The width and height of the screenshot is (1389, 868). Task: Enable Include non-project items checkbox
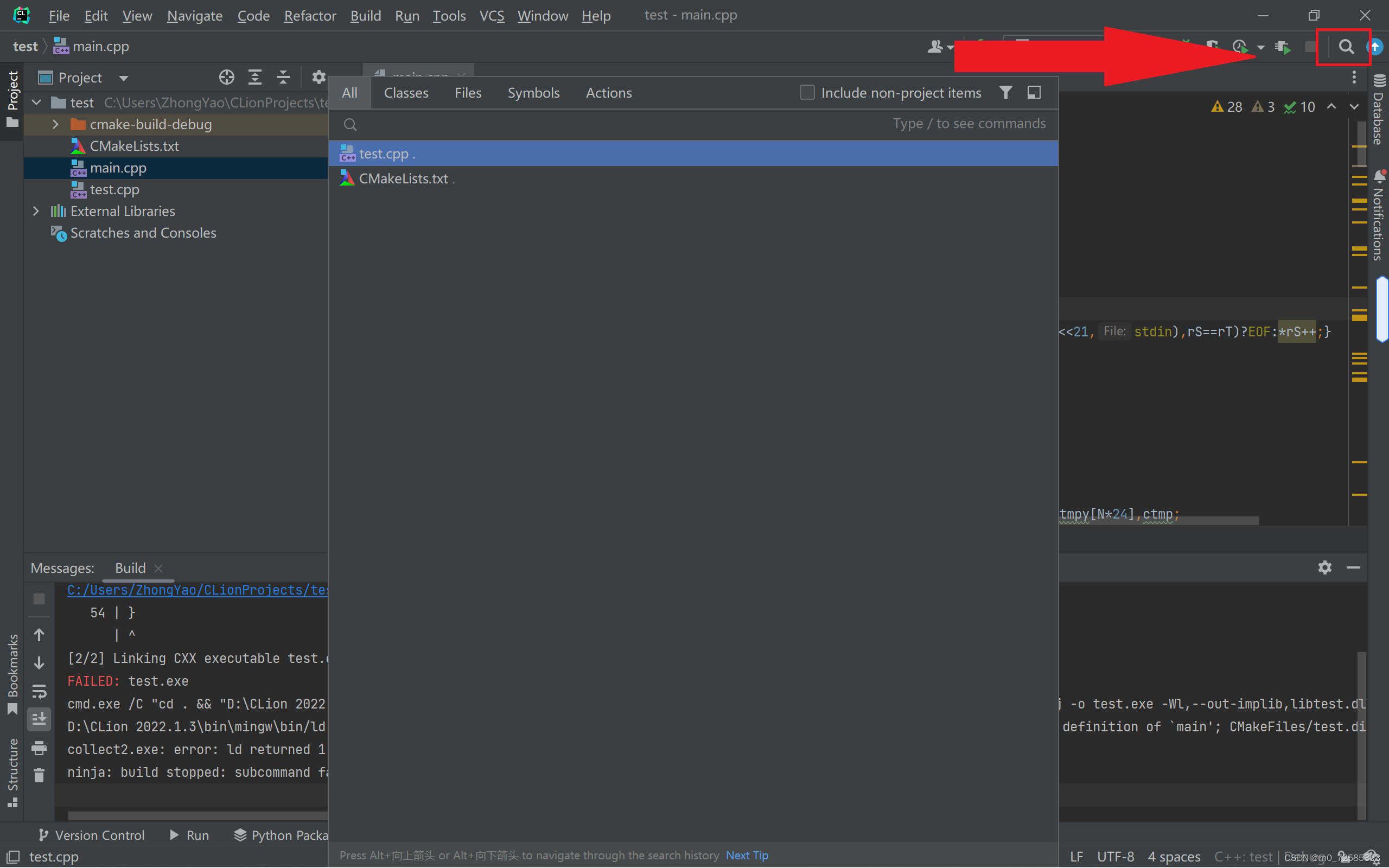pyautogui.click(x=807, y=92)
